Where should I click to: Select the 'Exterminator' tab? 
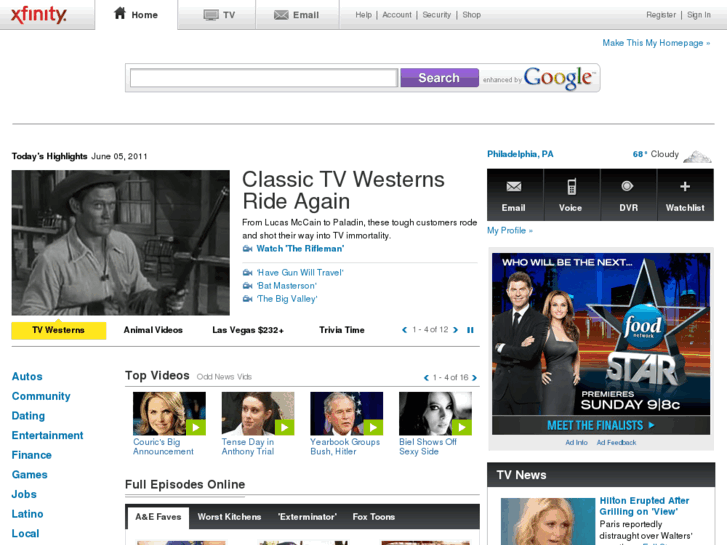(x=307, y=517)
